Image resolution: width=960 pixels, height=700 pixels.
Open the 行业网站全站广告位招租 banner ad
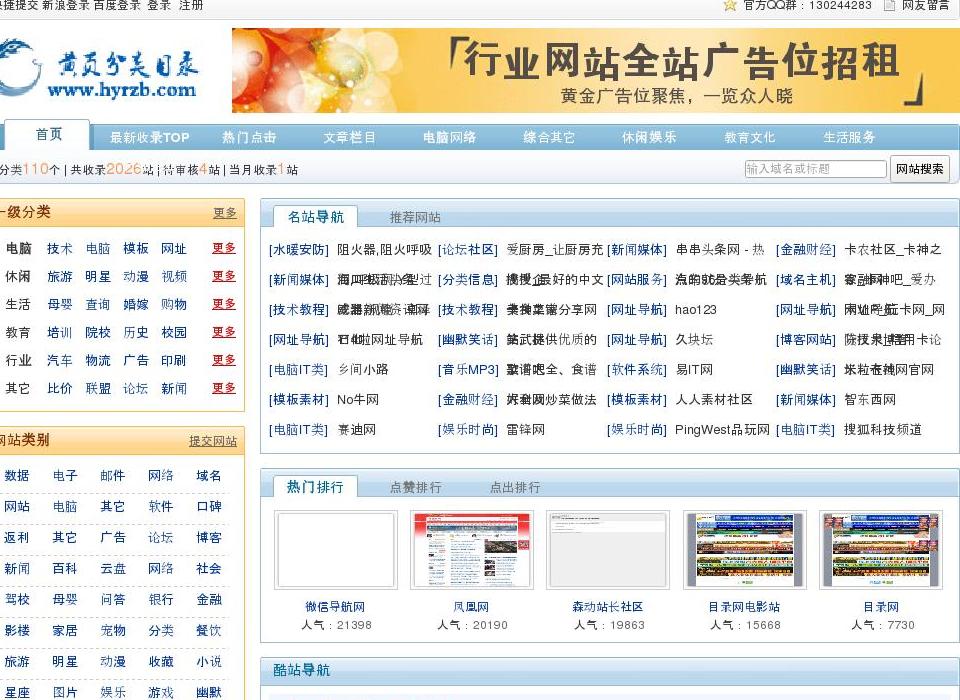[595, 70]
